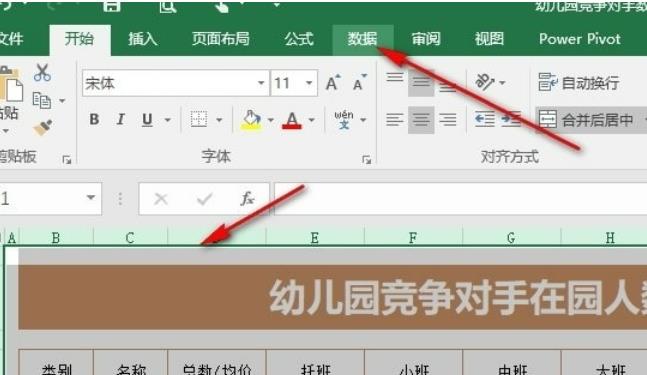This screenshot has height=375, width=647.
Task: Toggle Bold formatting
Action: coord(94,120)
